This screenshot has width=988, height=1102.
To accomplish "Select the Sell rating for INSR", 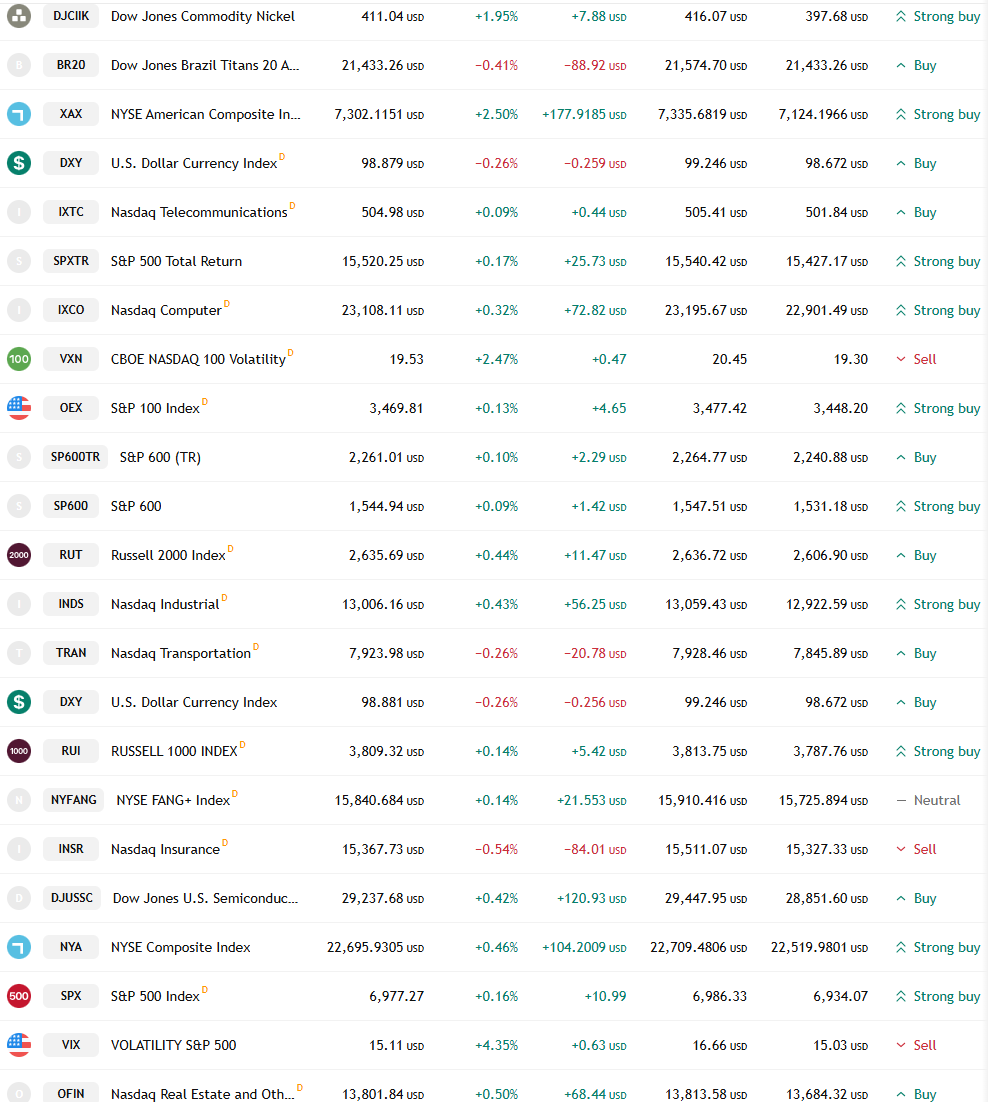I will 916,849.
